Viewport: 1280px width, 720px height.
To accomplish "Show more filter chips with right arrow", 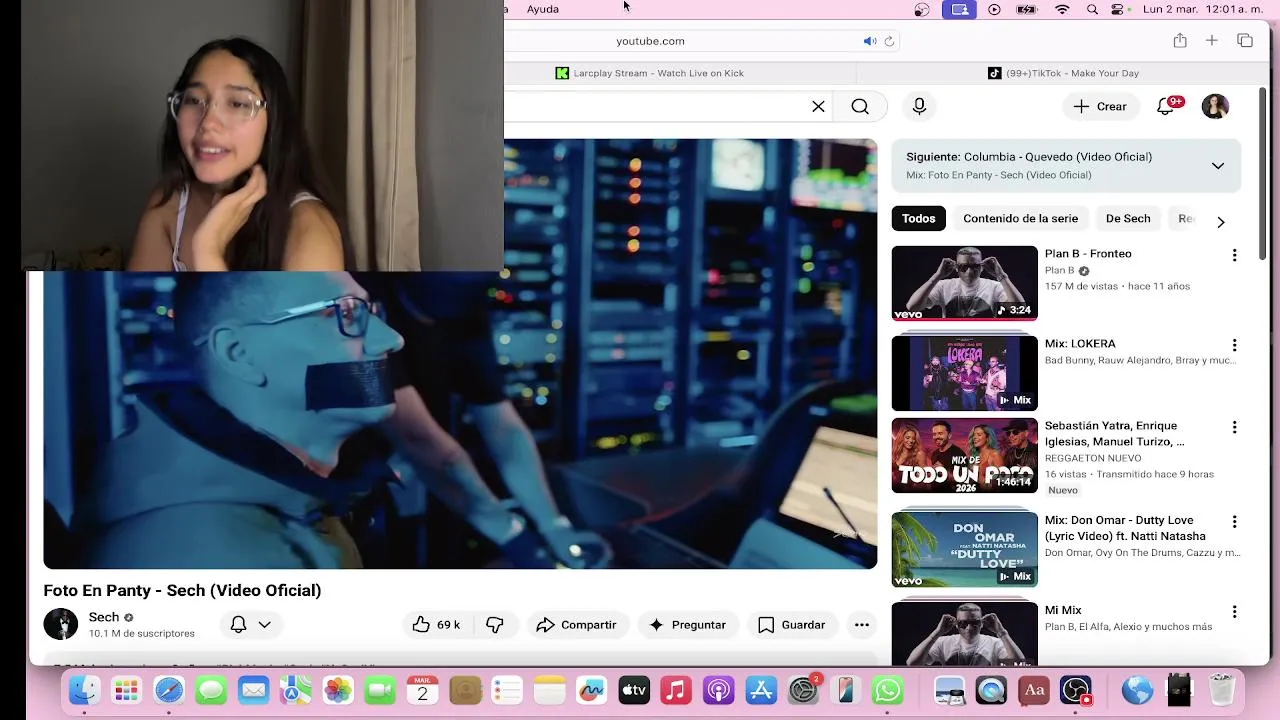I will (x=1220, y=222).
